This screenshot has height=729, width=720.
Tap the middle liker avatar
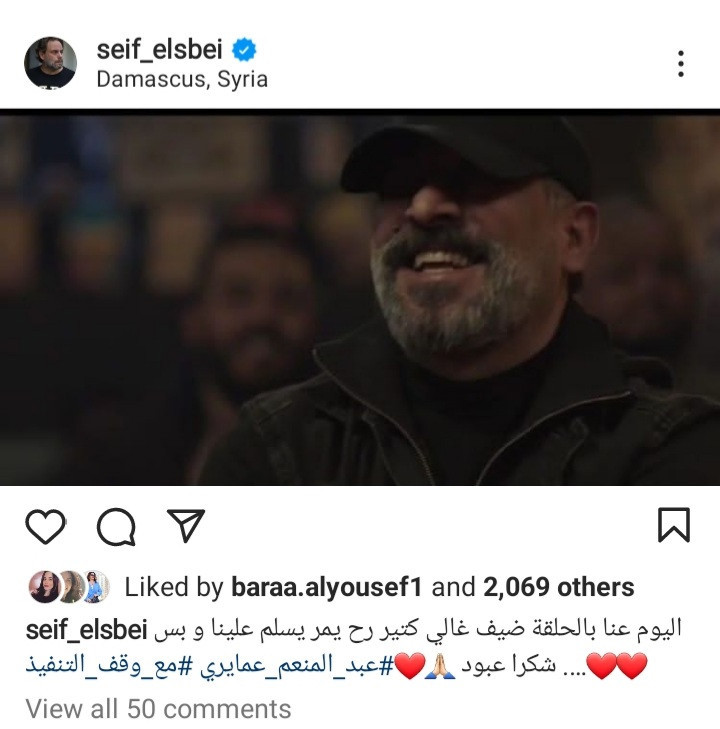(71, 587)
